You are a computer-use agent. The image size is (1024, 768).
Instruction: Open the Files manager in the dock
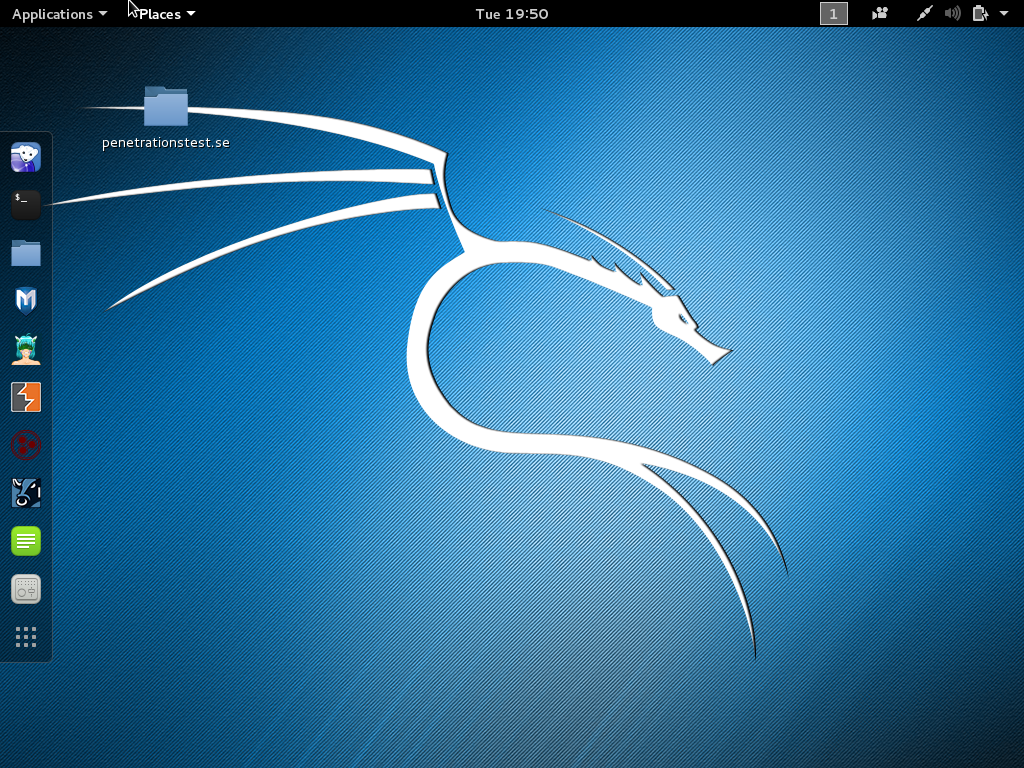pos(26,253)
